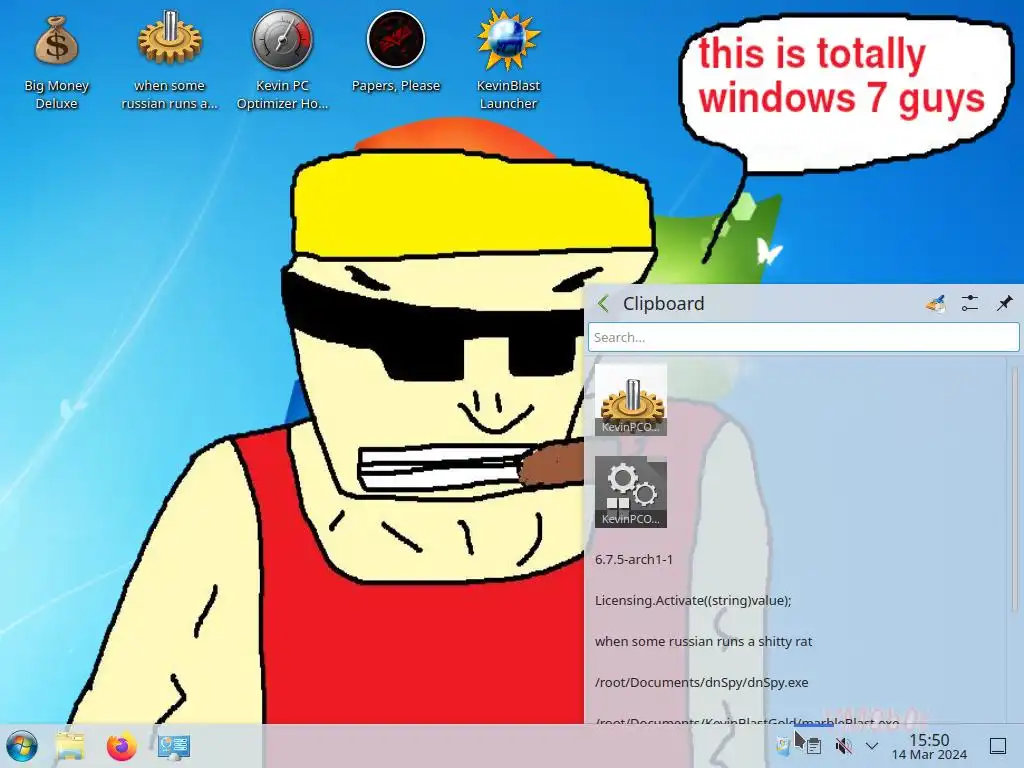
Task: Open the first system tray document icon
Action: tap(782, 746)
